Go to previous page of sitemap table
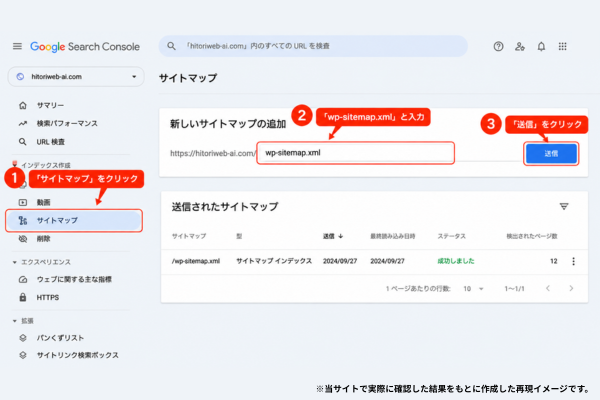 coord(548,288)
